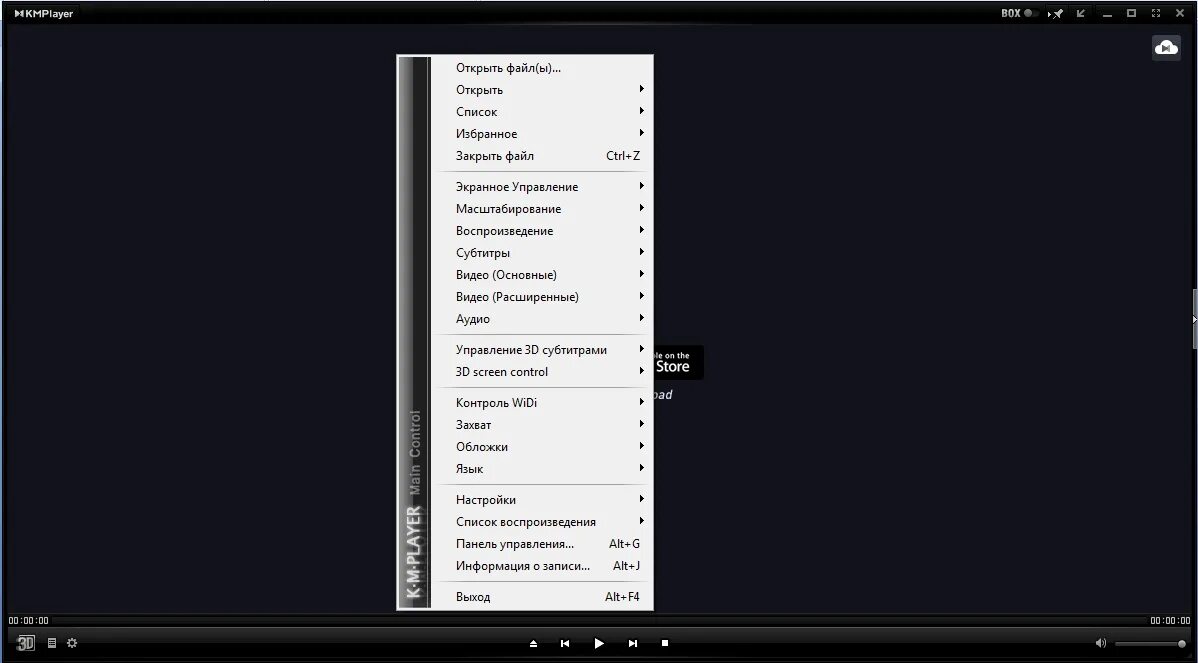Mute audio via speaker icon
This screenshot has height=663, width=1198.
point(1101,643)
